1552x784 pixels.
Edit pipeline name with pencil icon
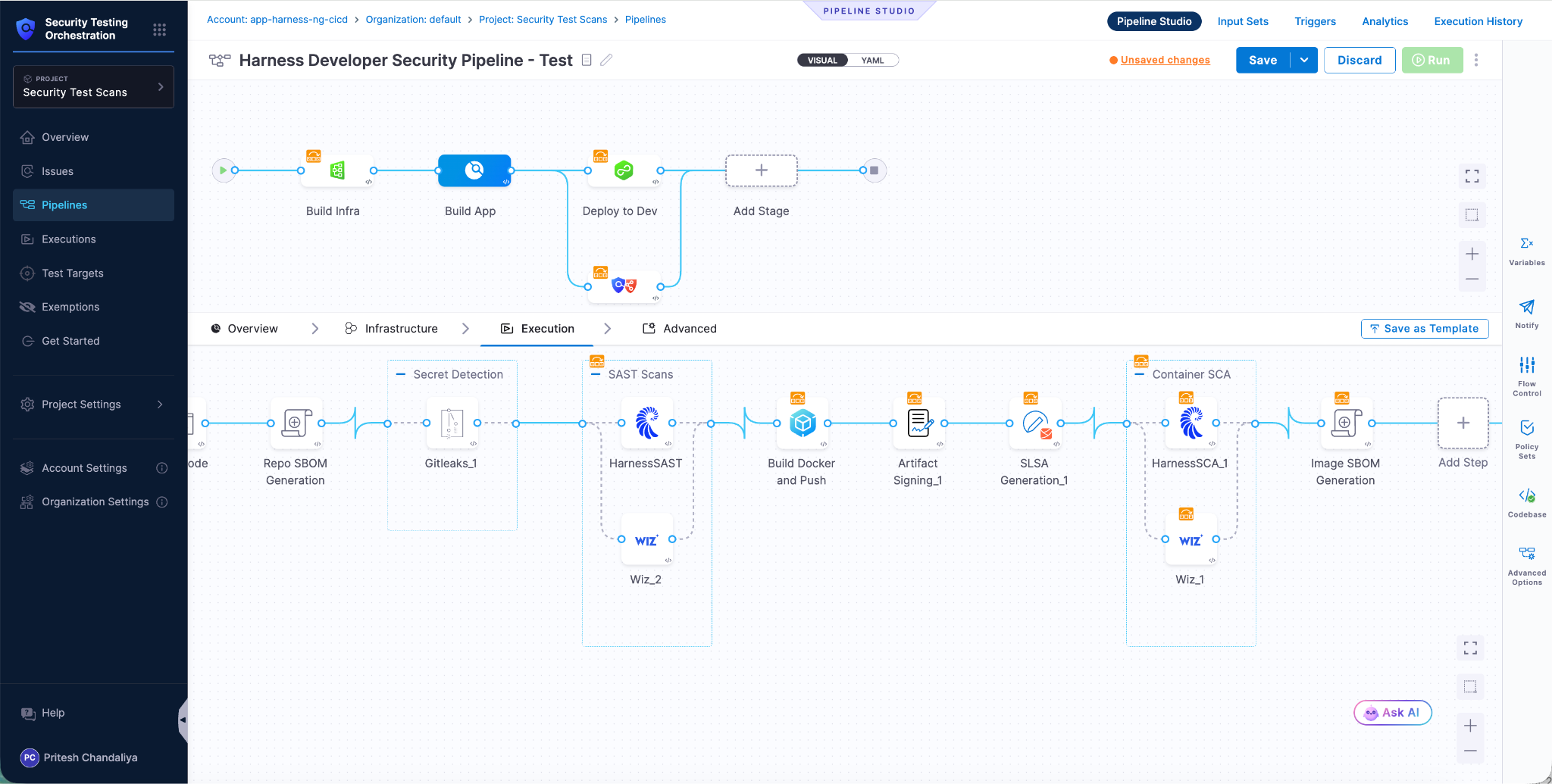click(x=606, y=60)
